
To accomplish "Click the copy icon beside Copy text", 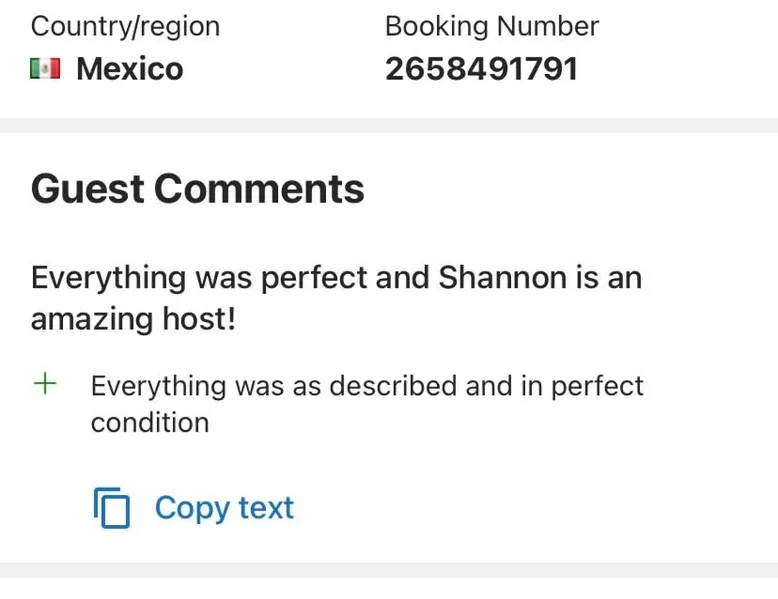I will pyautogui.click(x=112, y=508).
